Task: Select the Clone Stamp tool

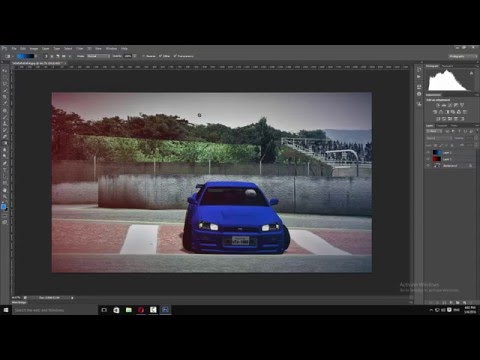Action: (x=5, y=124)
